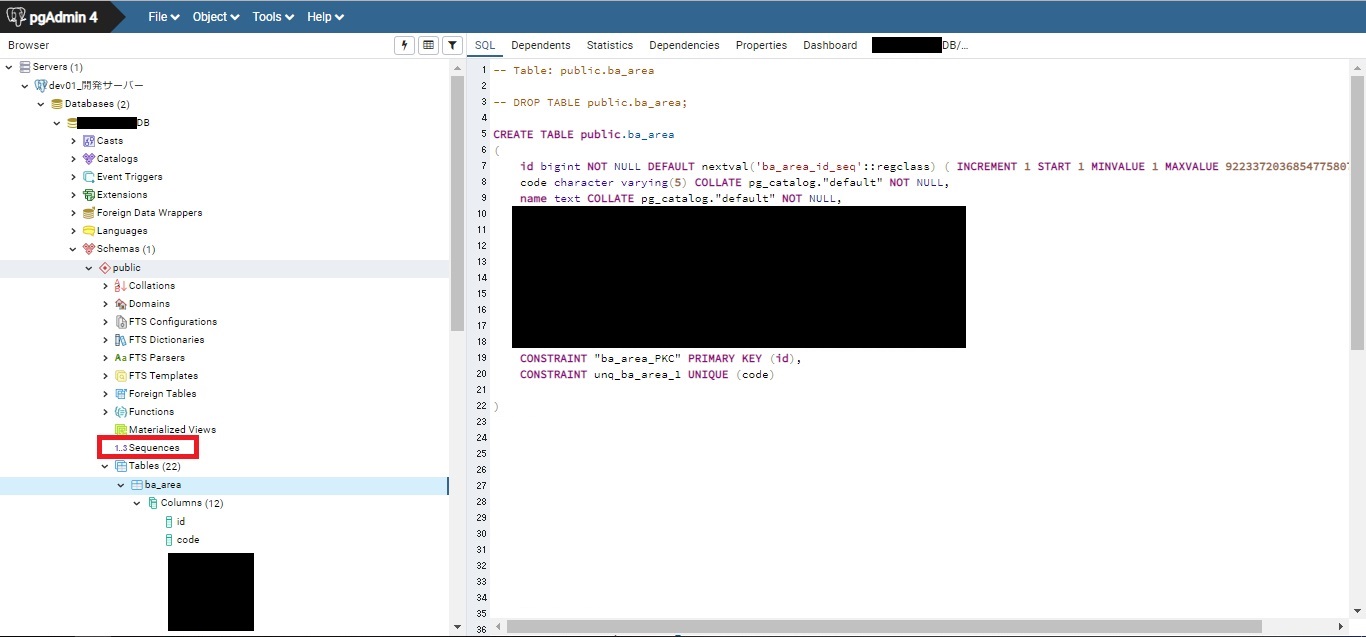
Task: Click the FTS Configurations icon
Action: coord(121,322)
